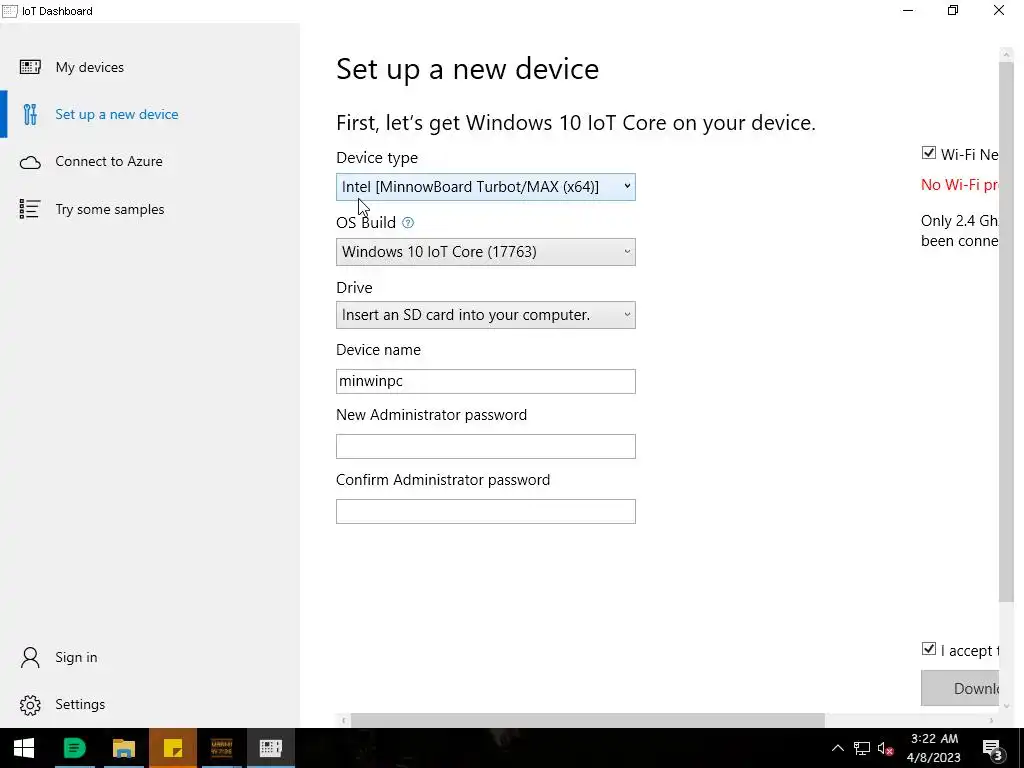
Task: Open the green notes app in taskbar
Action: [x=74, y=748]
